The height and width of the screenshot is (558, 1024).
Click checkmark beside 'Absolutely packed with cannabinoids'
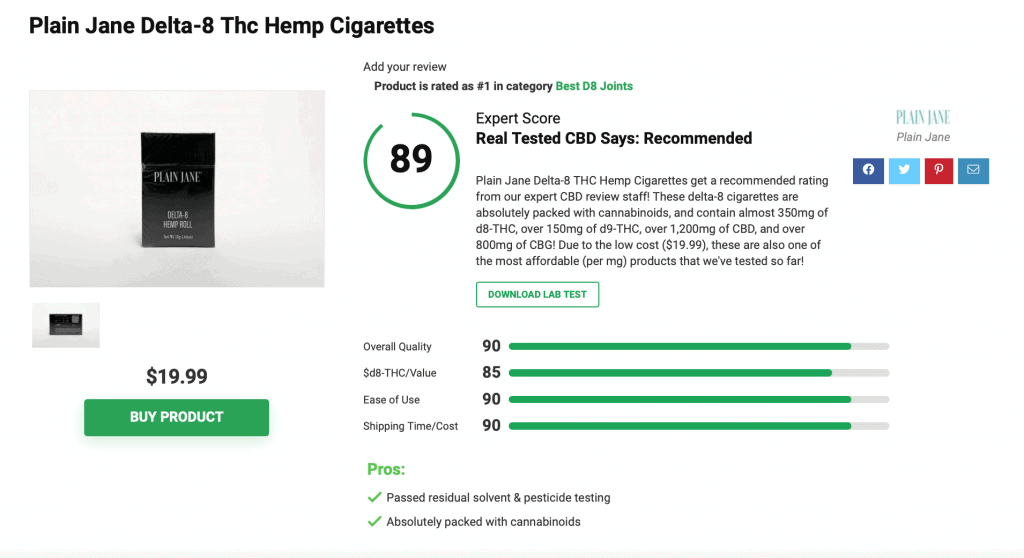coord(374,521)
